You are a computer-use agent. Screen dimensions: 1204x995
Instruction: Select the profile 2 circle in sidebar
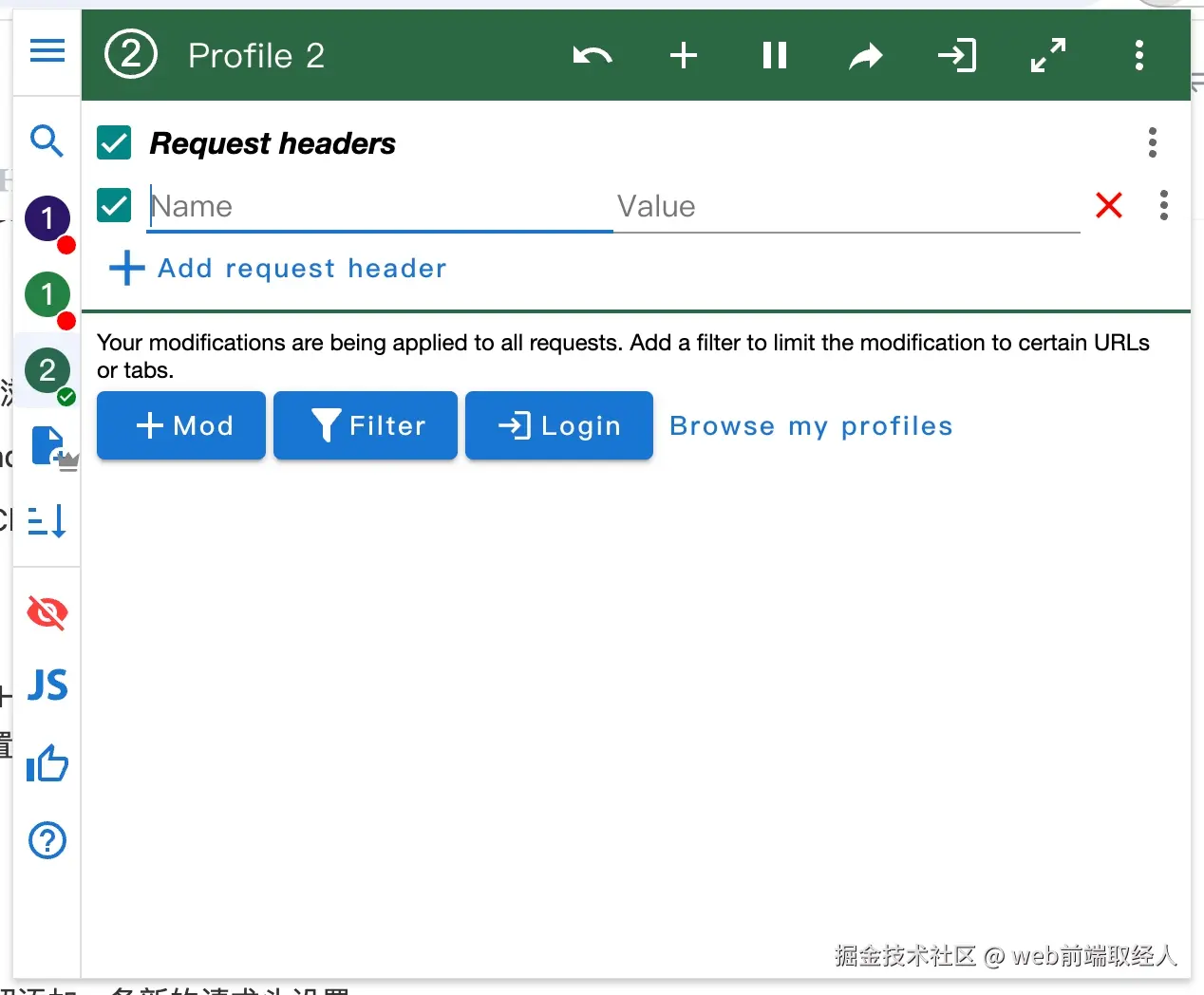point(47,370)
